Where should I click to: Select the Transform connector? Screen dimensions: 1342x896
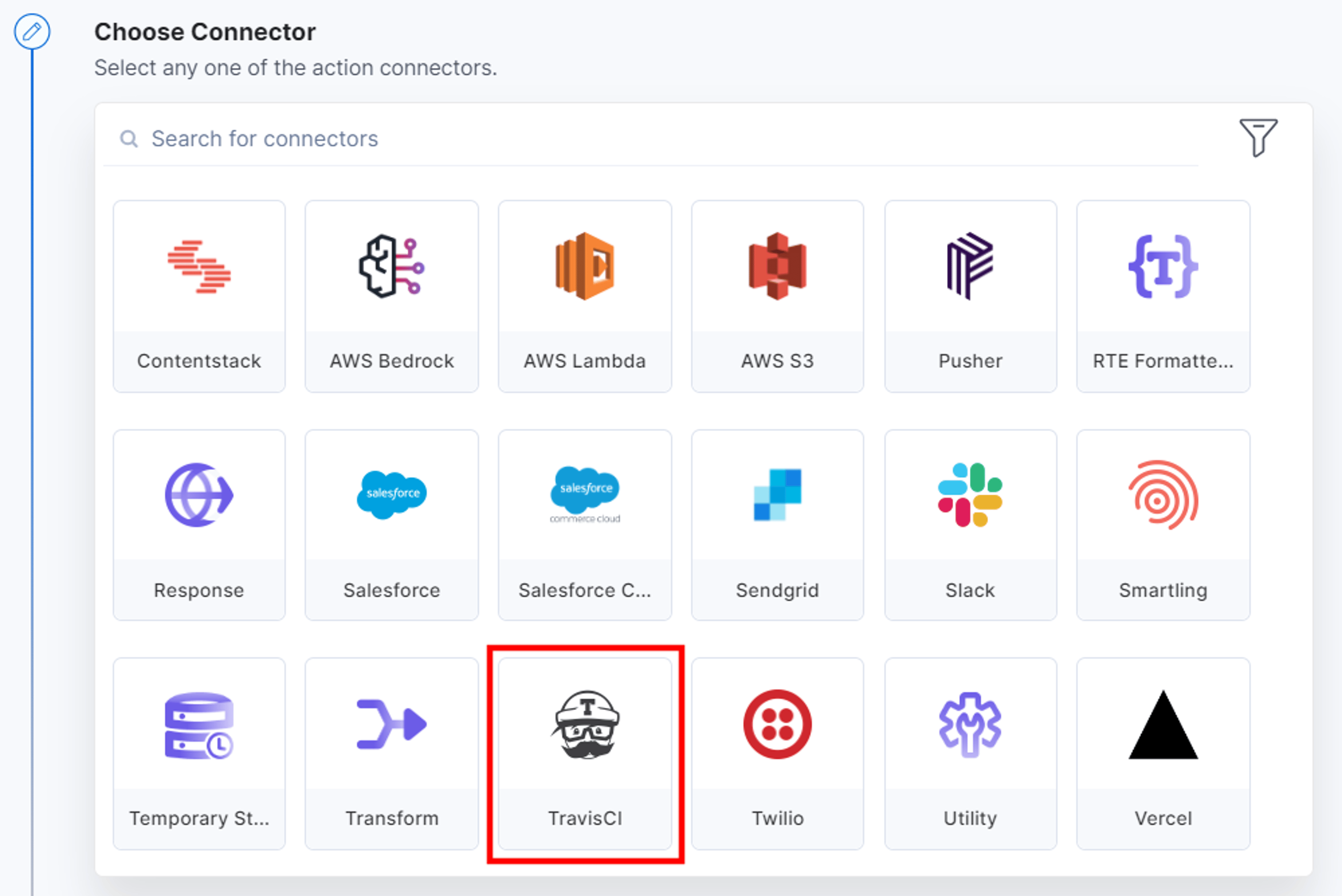pos(391,753)
